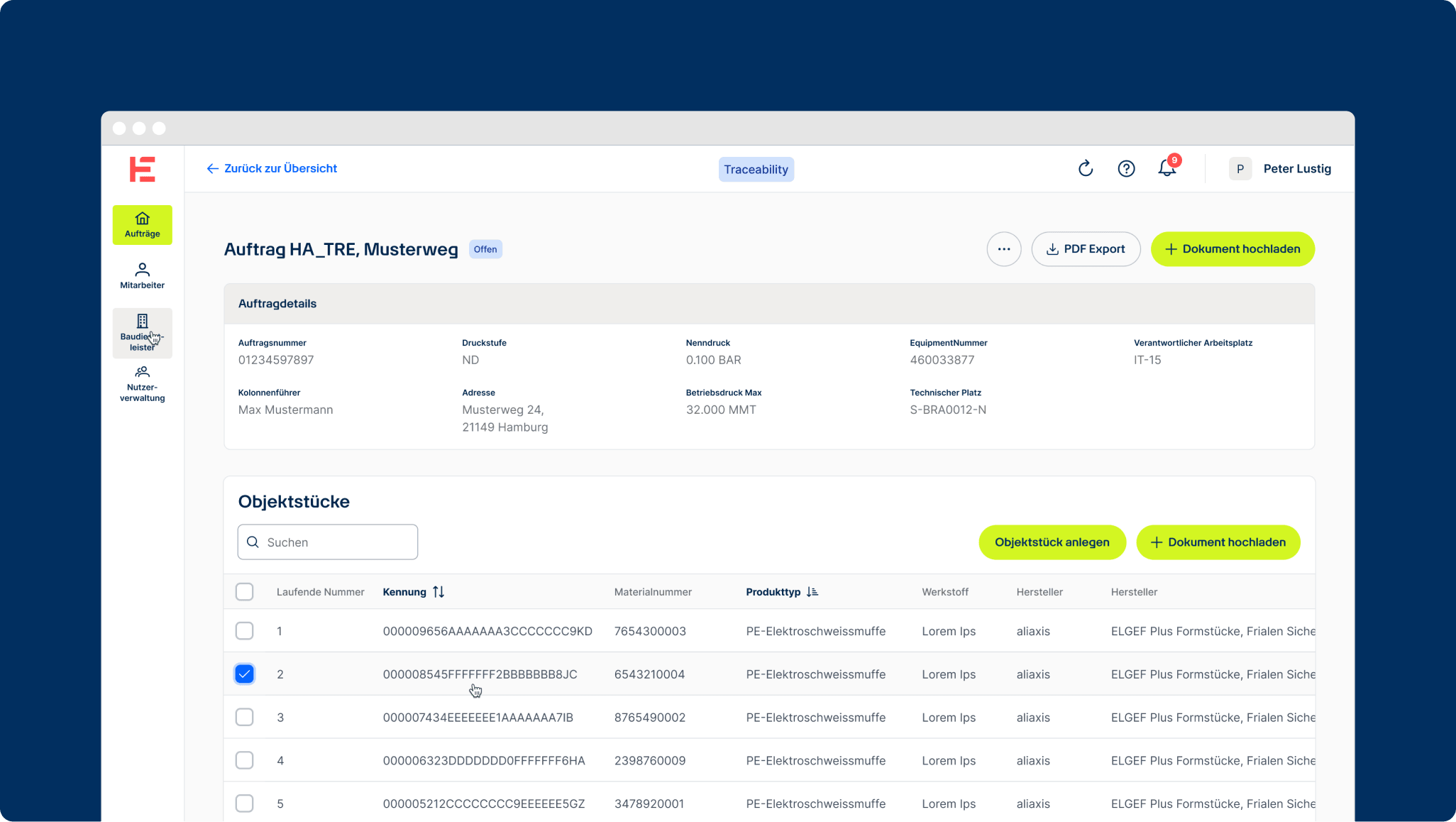1456x822 pixels.
Task: Open notifications bell with badge 9
Action: tap(1167, 169)
